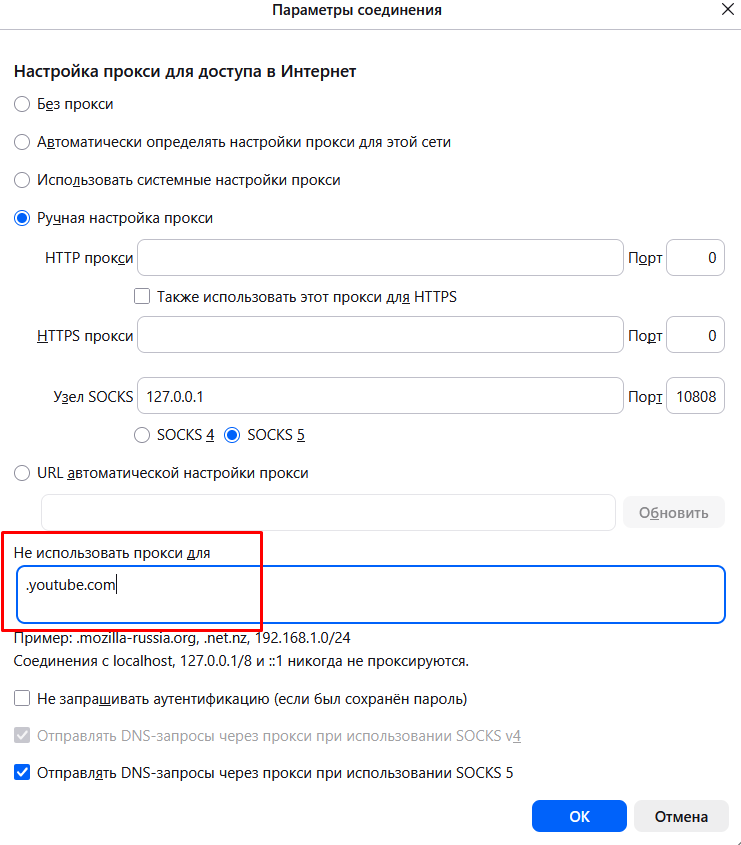The height and width of the screenshot is (845, 741).
Task: Click the automatic proxy URL text field
Action: 328,512
